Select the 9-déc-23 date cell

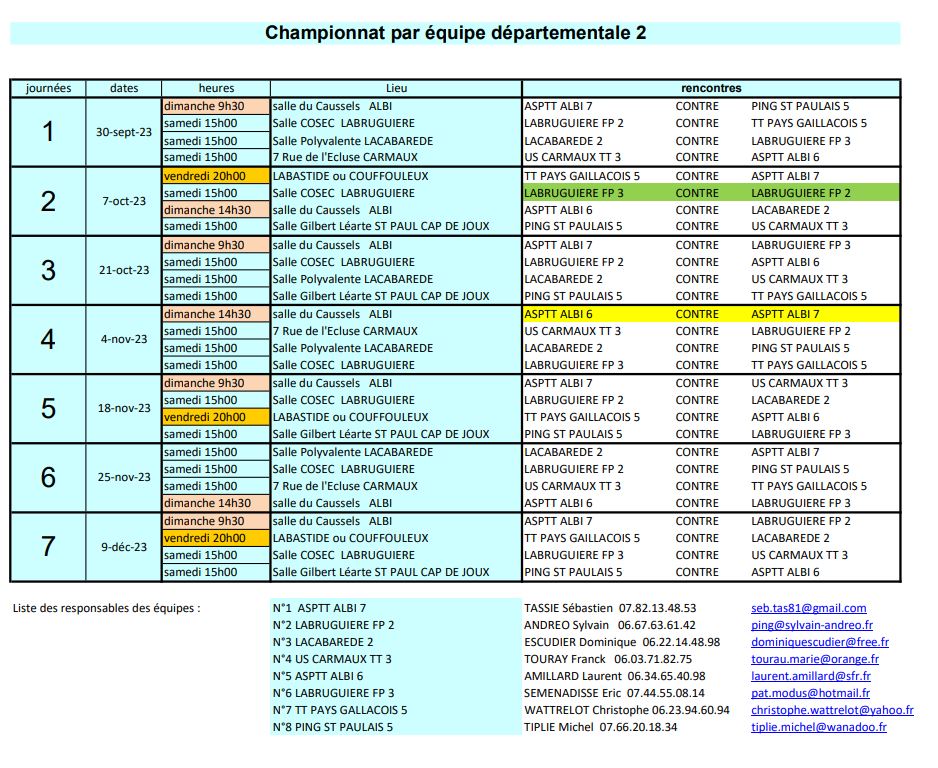pyautogui.click(x=124, y=547)
